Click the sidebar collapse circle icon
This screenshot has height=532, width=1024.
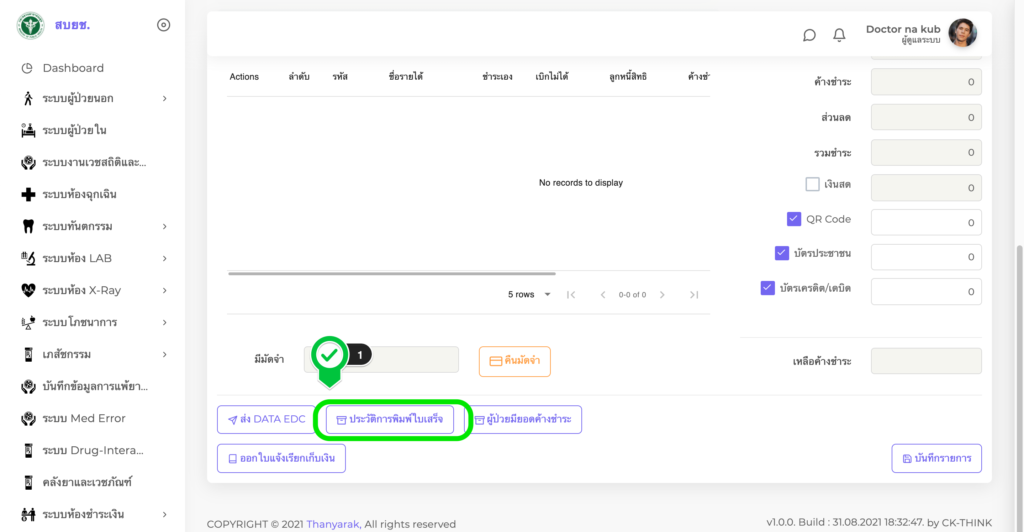click(x=164, y=25)
